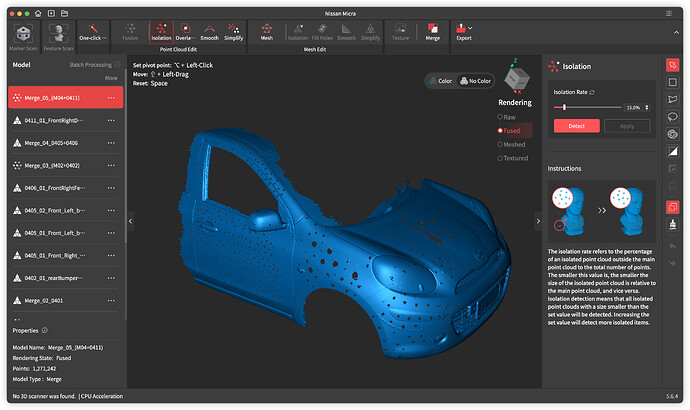Screen dimensions: 690x410
Task: Open properties info icon
Action: click(44, 330)
